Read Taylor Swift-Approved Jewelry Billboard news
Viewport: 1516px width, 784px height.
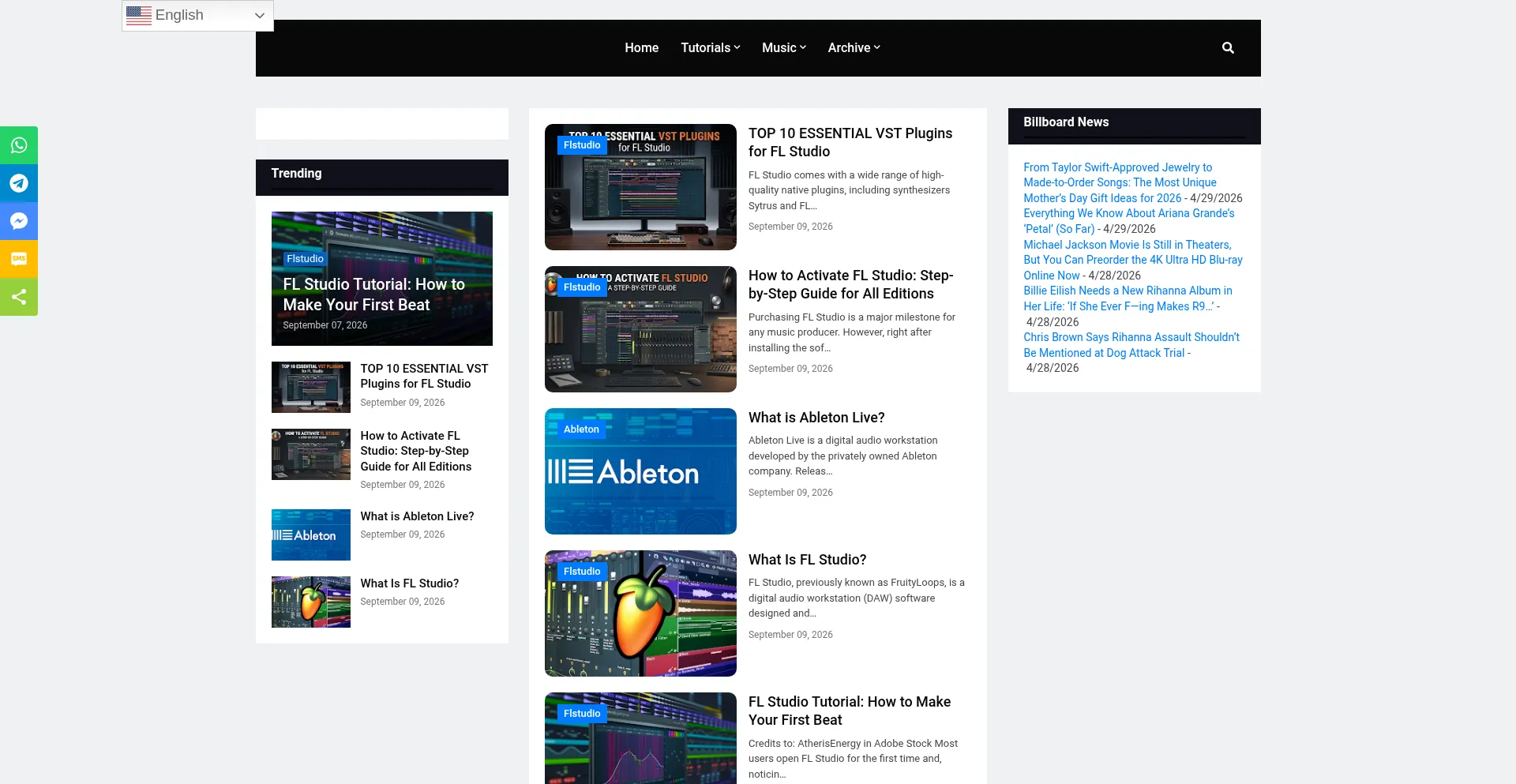(x=1120, y=182)
